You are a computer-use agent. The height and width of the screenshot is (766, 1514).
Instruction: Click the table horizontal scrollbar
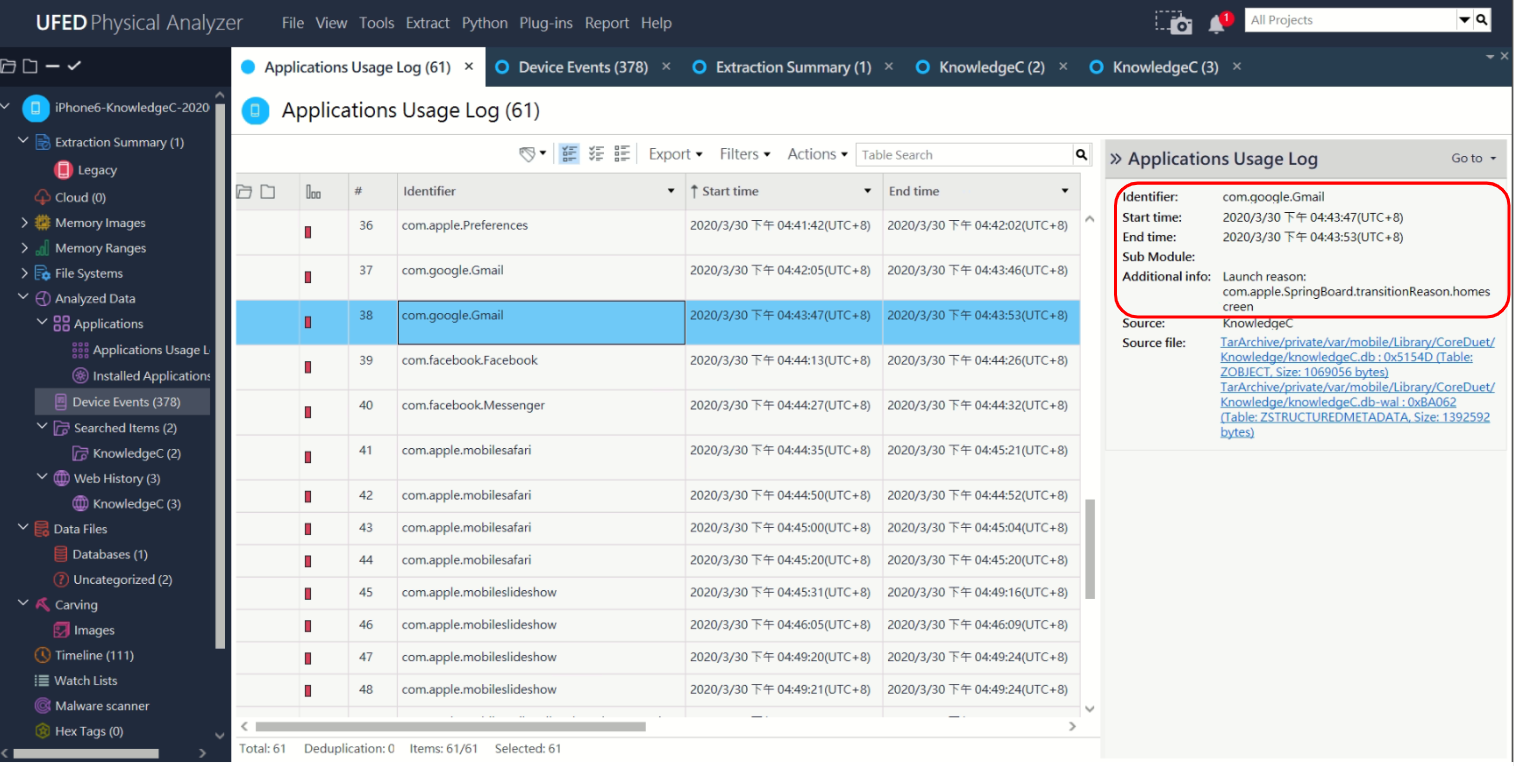click(x=450, y=727)
